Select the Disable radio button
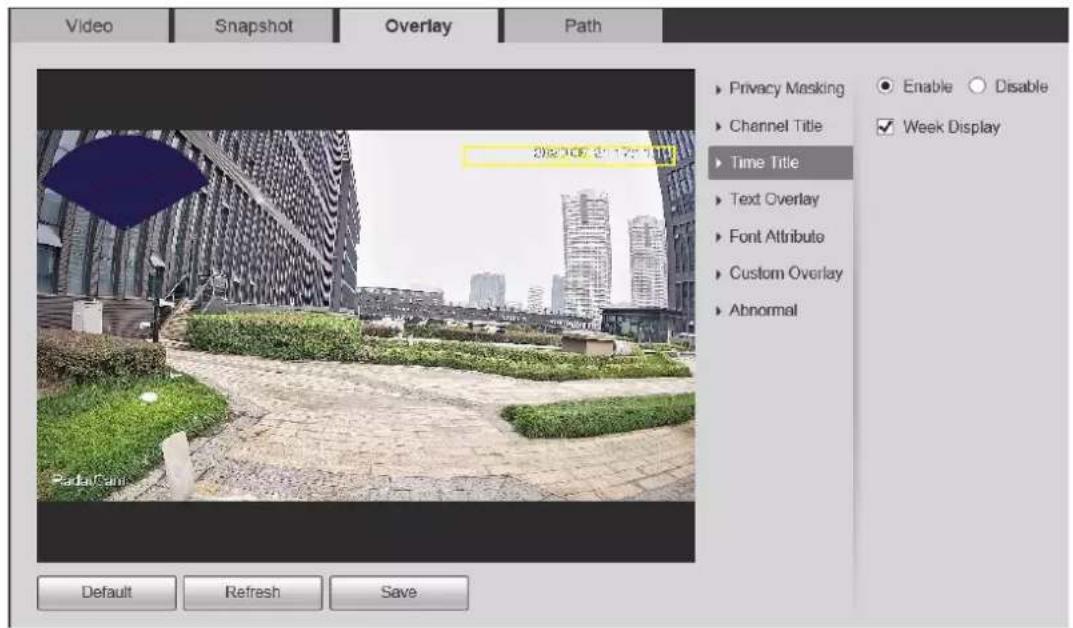The height and width of the screenshot is (628, 1073). (977, 86)
